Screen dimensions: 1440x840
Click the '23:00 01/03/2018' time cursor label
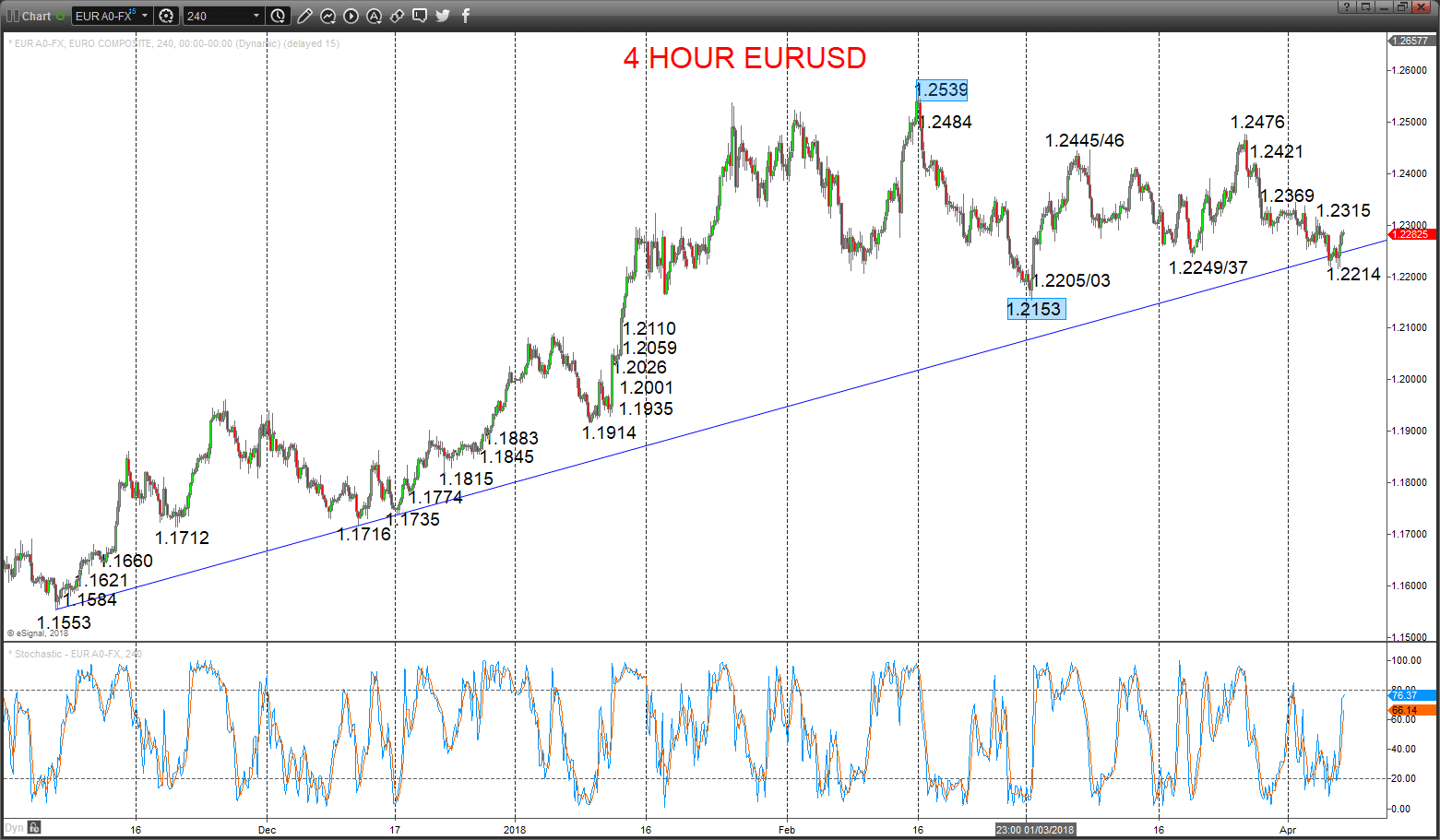(1035, 830)
